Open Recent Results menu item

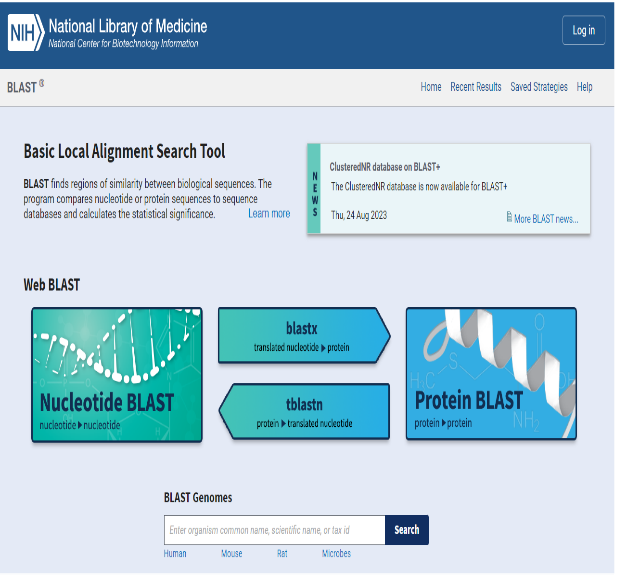(x=475, y=87)
